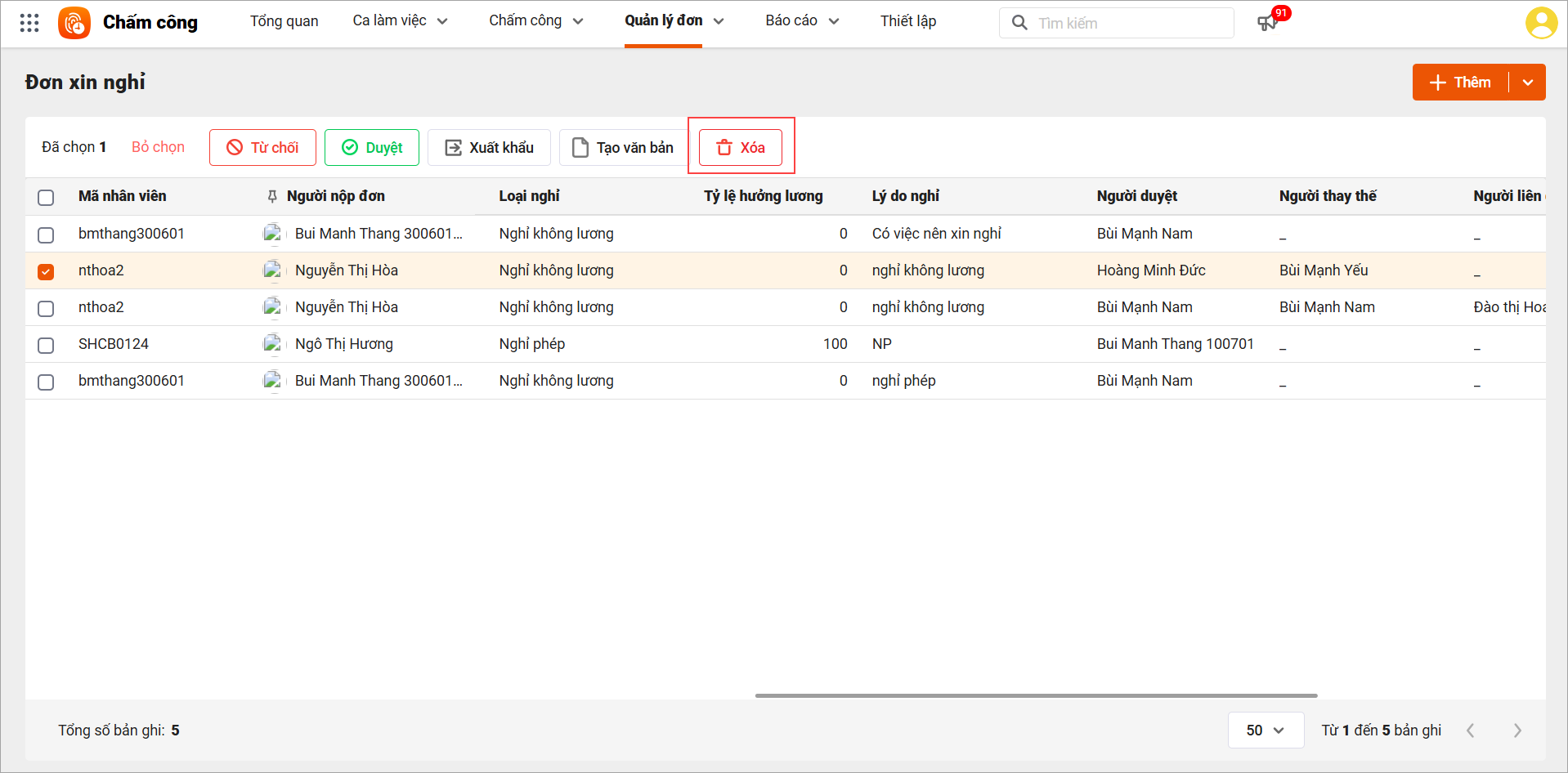
Task: Click the horizontal table scrollbar
Action: click(1036, 695)
